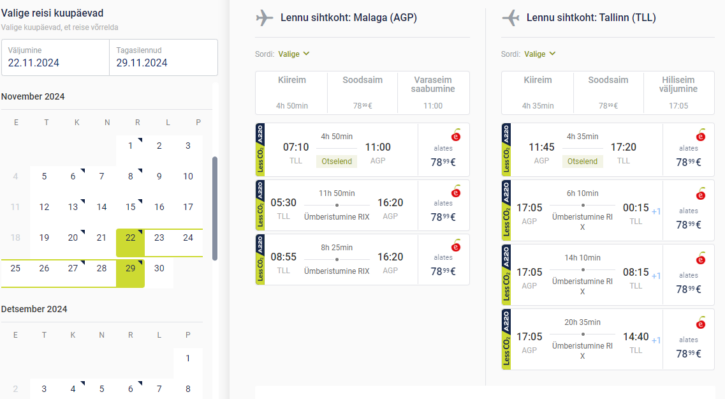Open Sordi dropdown for Malaga flights
This screenshot has width=725, height=399.
(294, 54)
